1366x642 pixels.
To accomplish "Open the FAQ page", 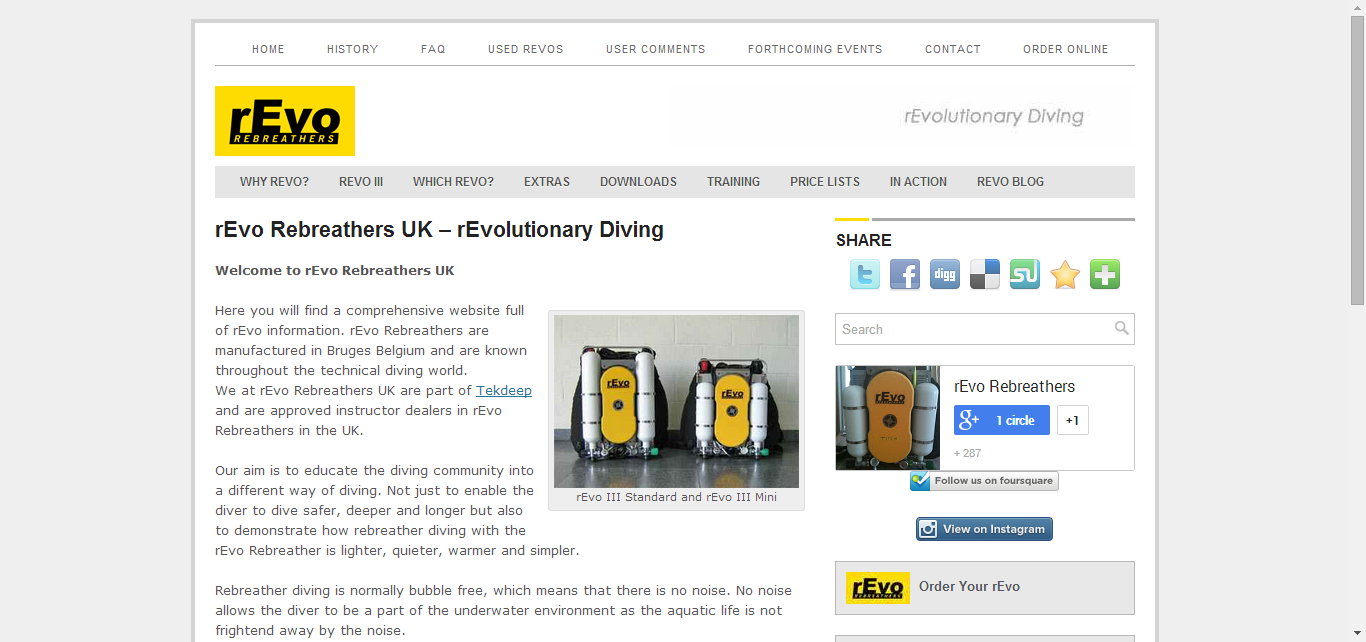I will point(433,49).
